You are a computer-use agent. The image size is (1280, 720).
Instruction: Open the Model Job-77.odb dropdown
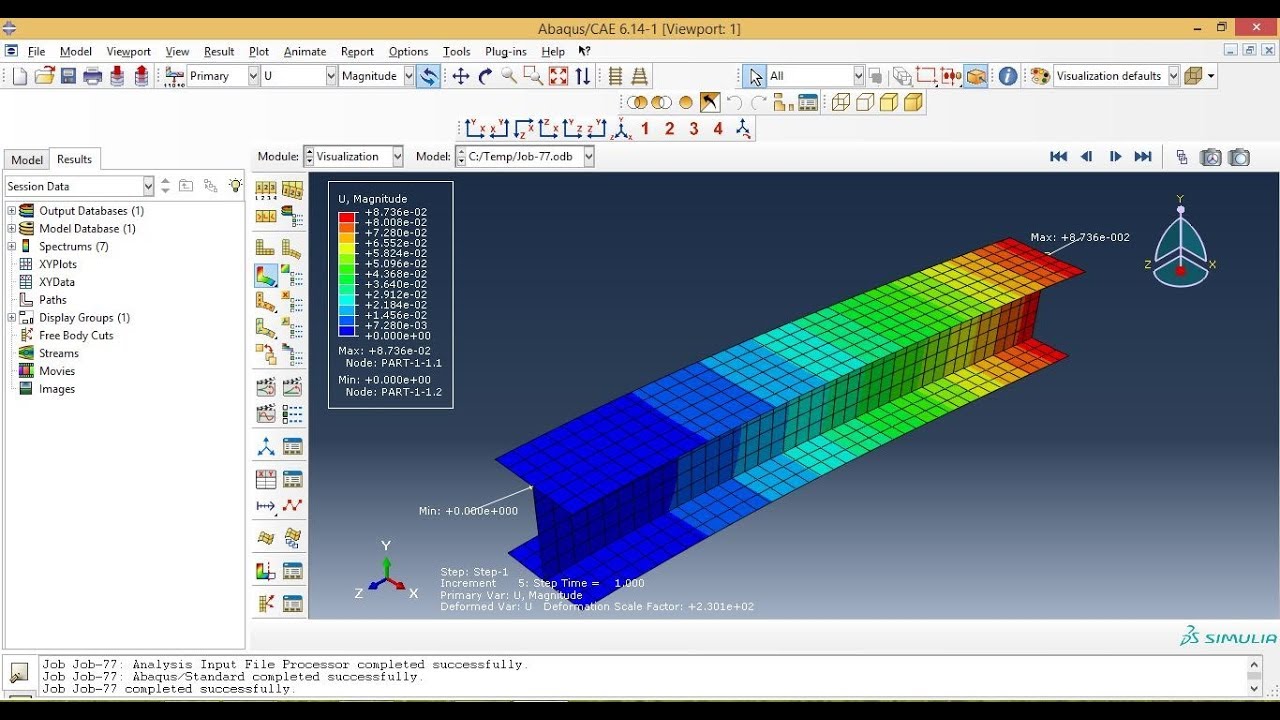[588, 157]
